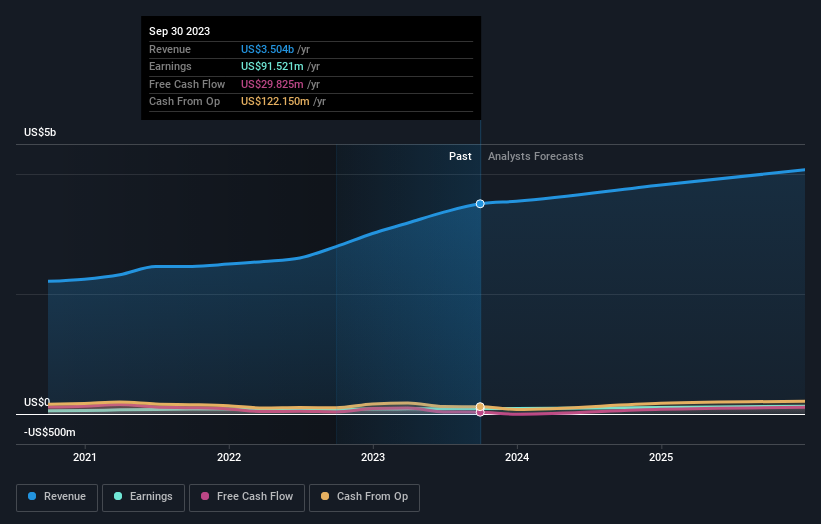This screenshot has width=821, height=524.
Task: Click the 2022 x-axis label
Action: (229, 457)
